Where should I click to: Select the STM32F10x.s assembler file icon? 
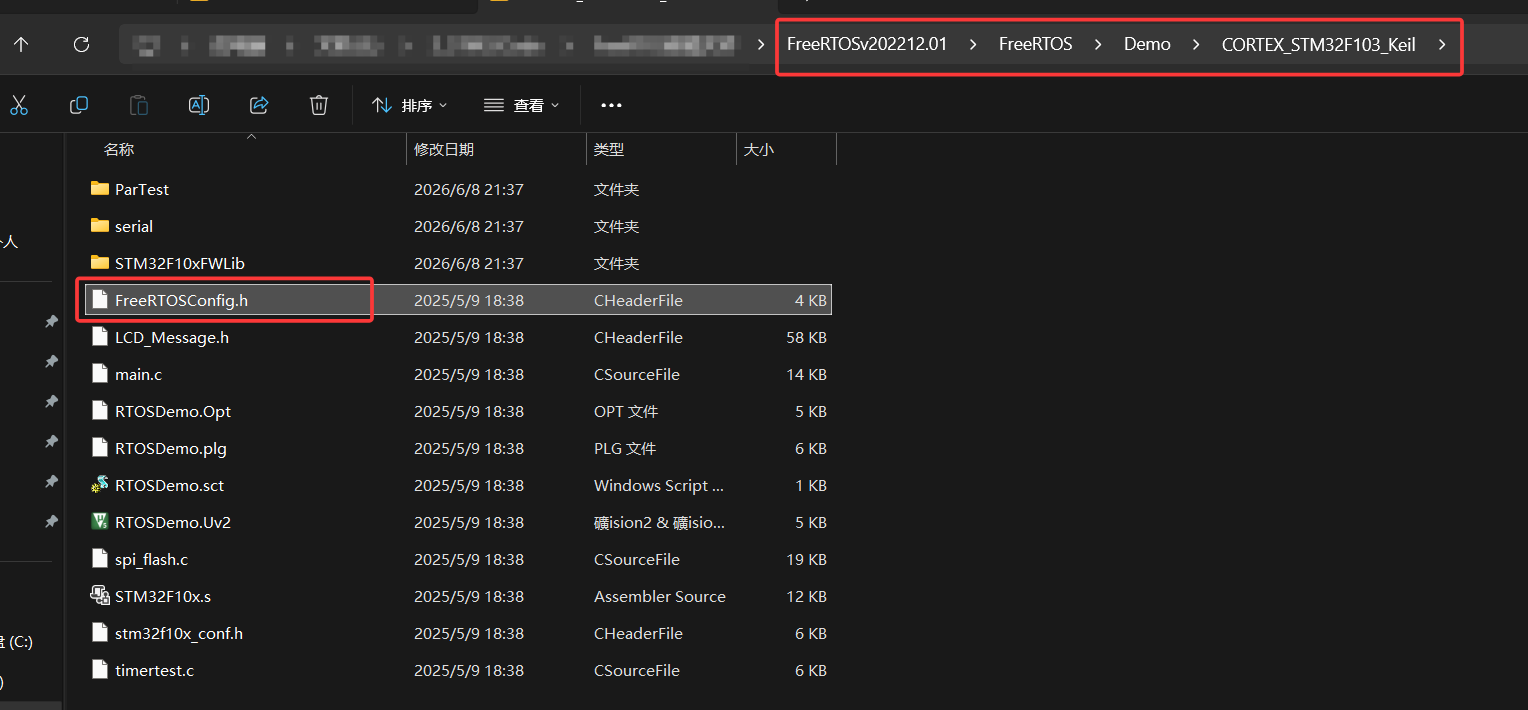99,596
